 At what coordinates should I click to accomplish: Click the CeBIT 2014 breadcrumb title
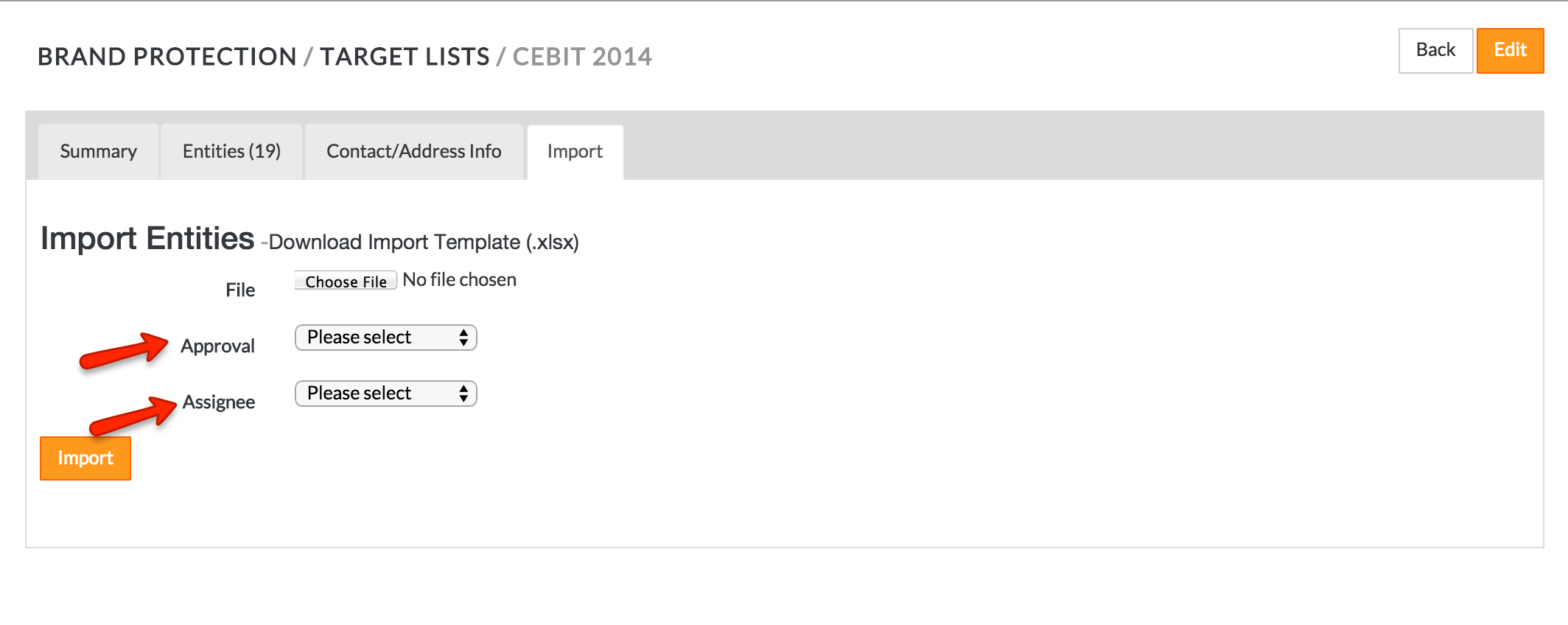click(582, 57)
